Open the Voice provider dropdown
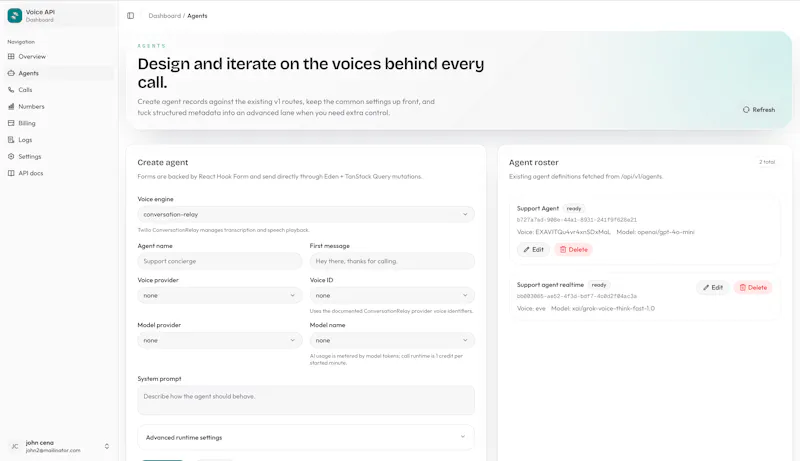The height and width of the screenshot is (461, 800). click(219, 296)
